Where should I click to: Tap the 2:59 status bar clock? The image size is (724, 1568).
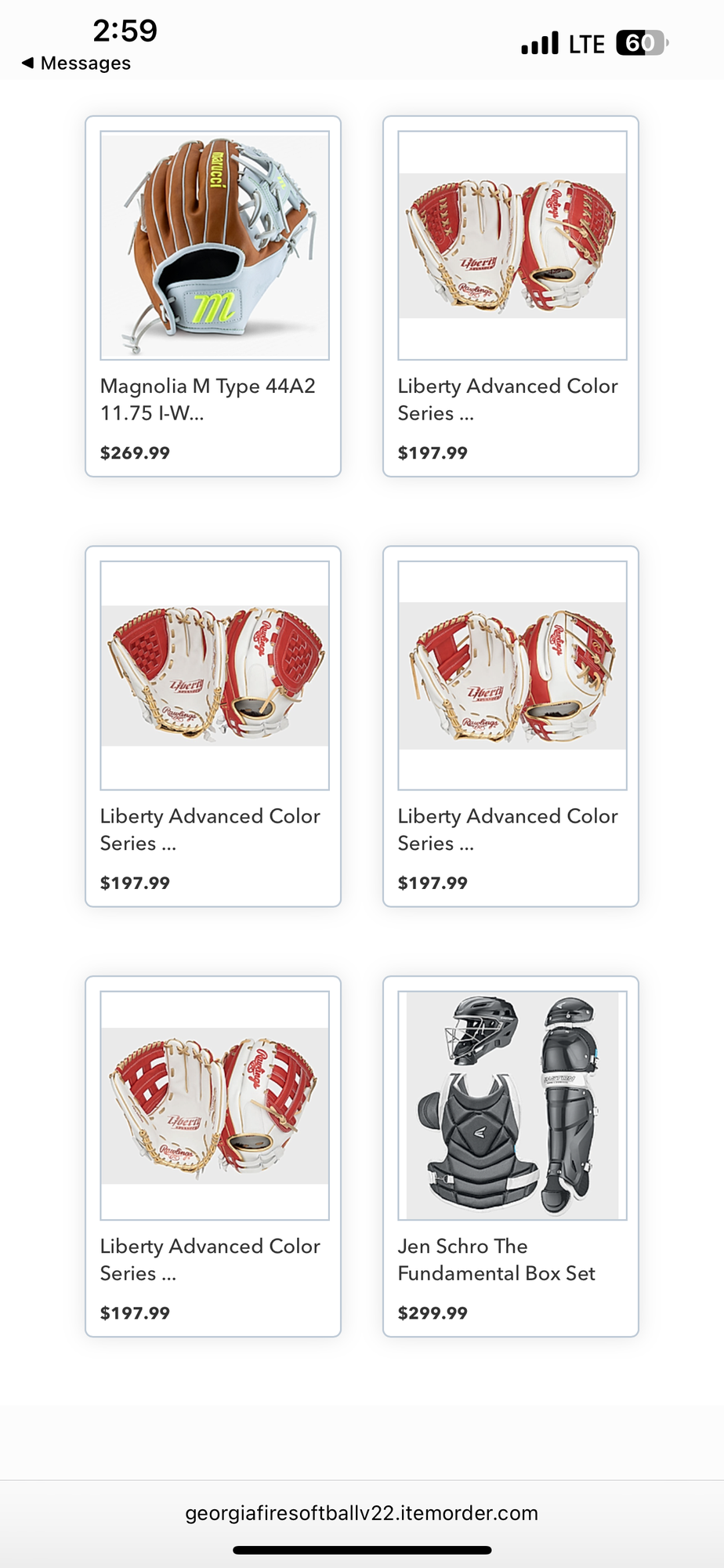click(125, 31)
